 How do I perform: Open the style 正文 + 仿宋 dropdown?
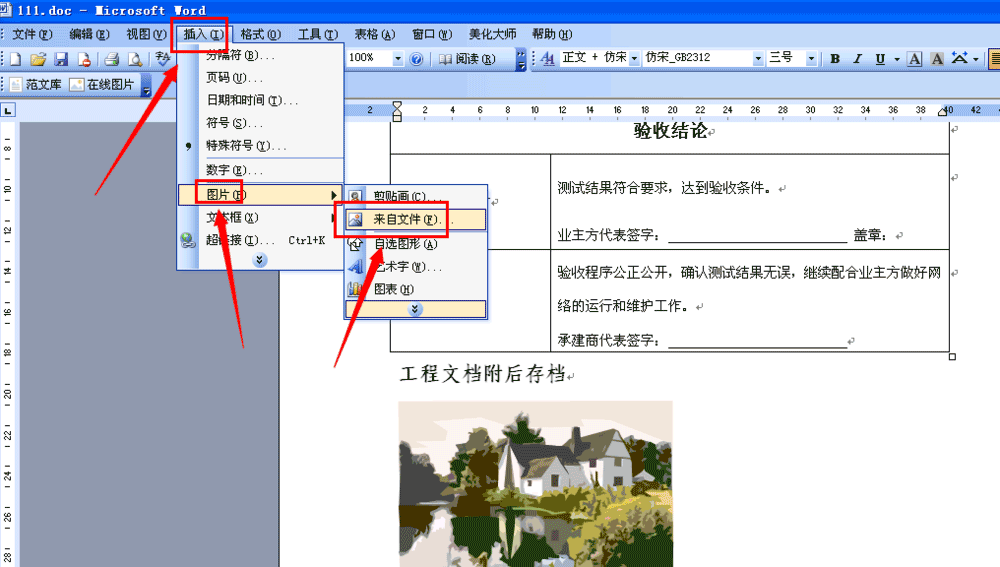coord(634,59)
